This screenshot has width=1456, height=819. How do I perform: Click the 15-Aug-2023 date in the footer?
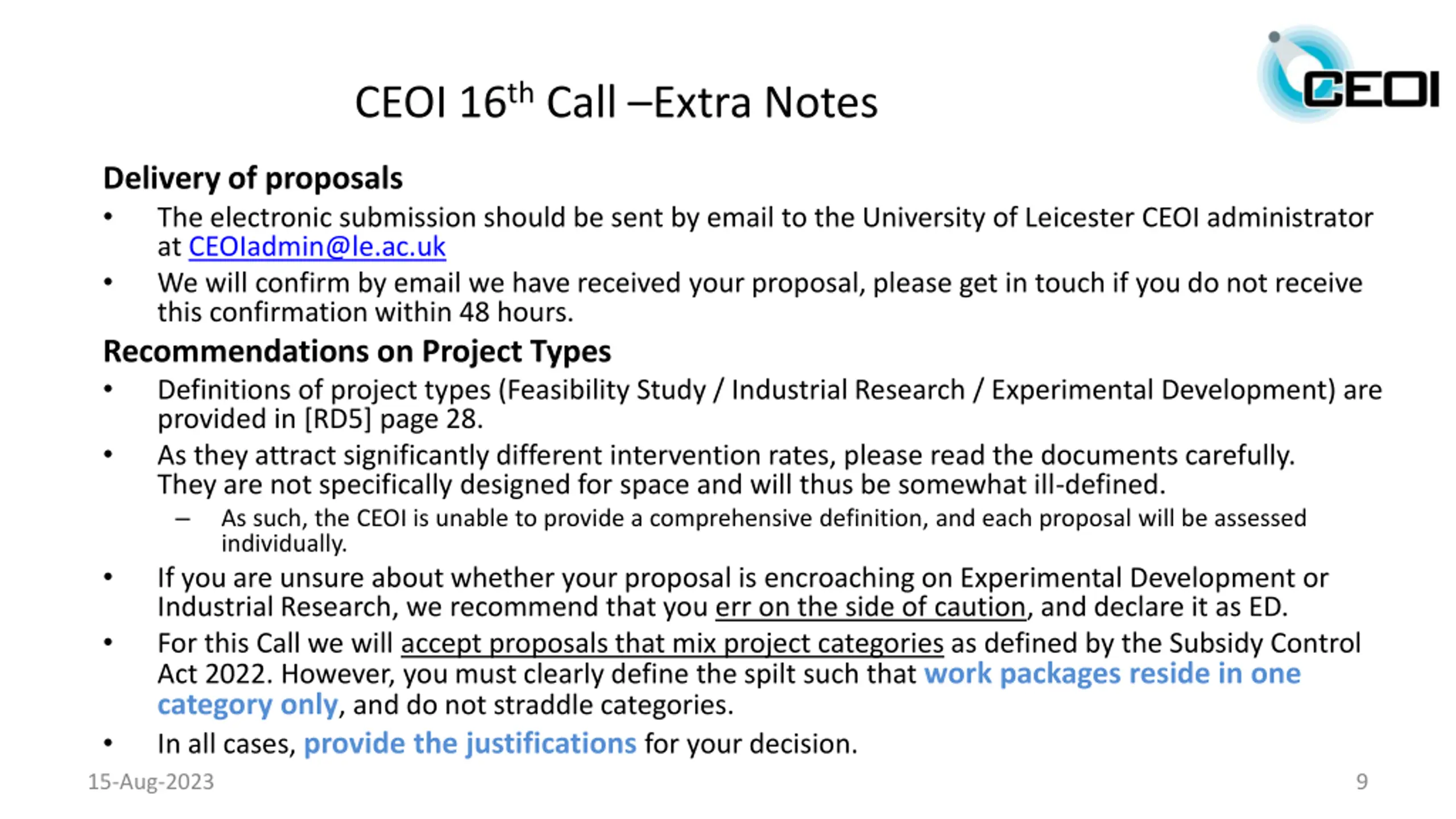click(151, 781)
